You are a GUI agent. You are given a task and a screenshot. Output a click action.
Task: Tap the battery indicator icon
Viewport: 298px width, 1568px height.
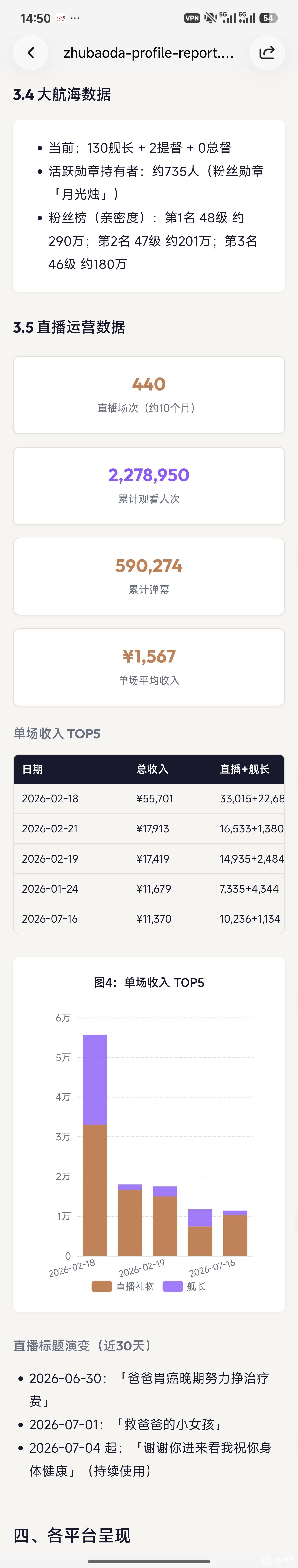click(x=268, y=18)
